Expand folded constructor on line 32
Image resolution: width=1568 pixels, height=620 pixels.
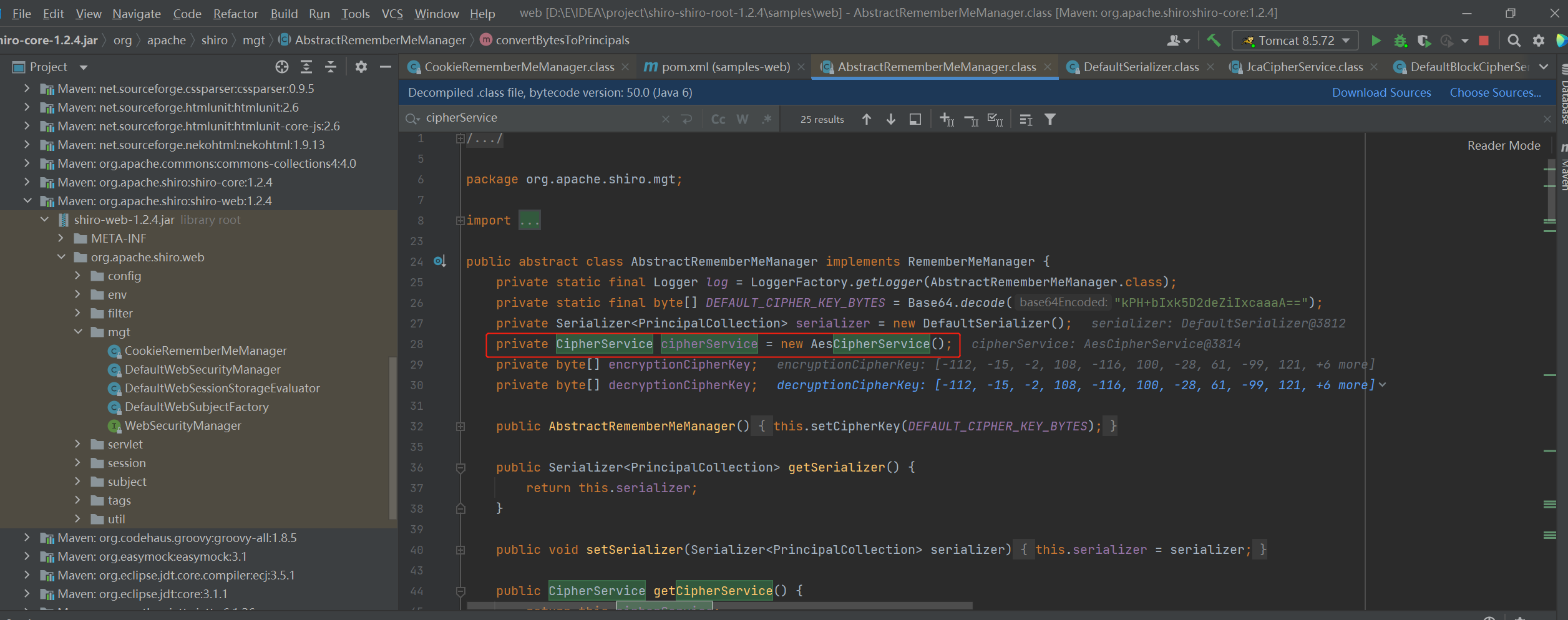tap(460, 427)
